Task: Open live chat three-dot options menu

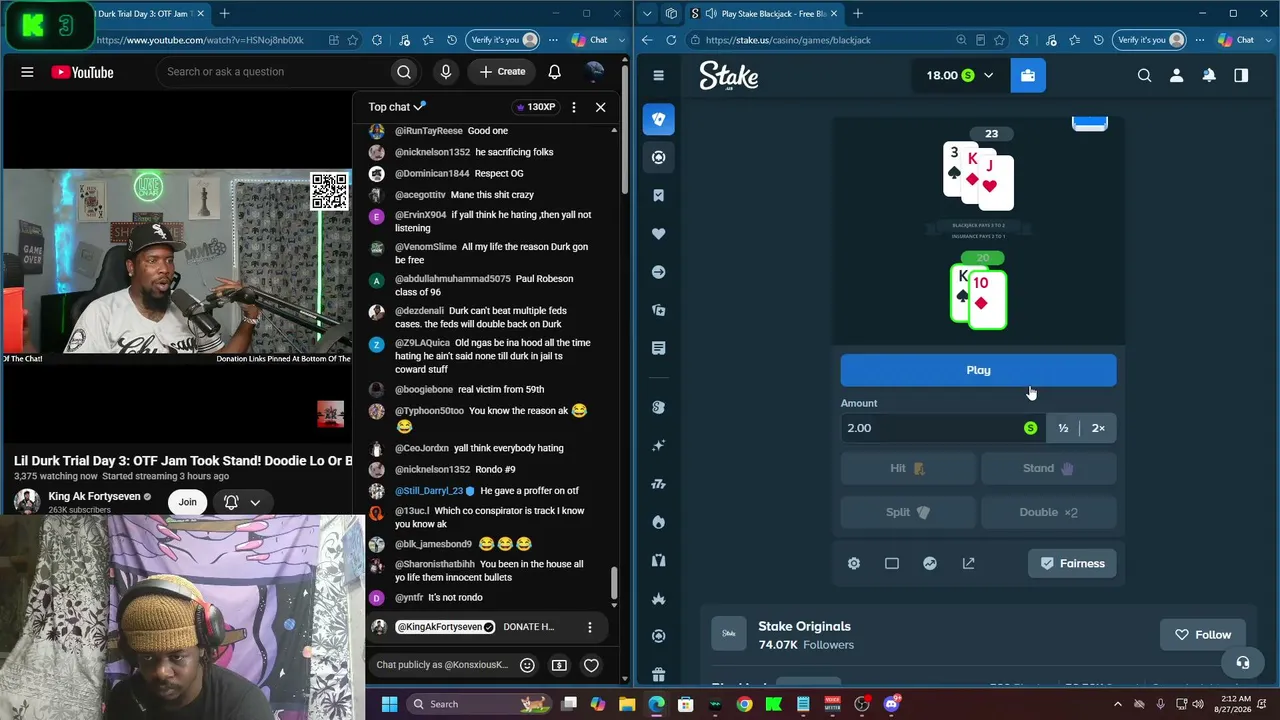Action: [x=573, y=107]
